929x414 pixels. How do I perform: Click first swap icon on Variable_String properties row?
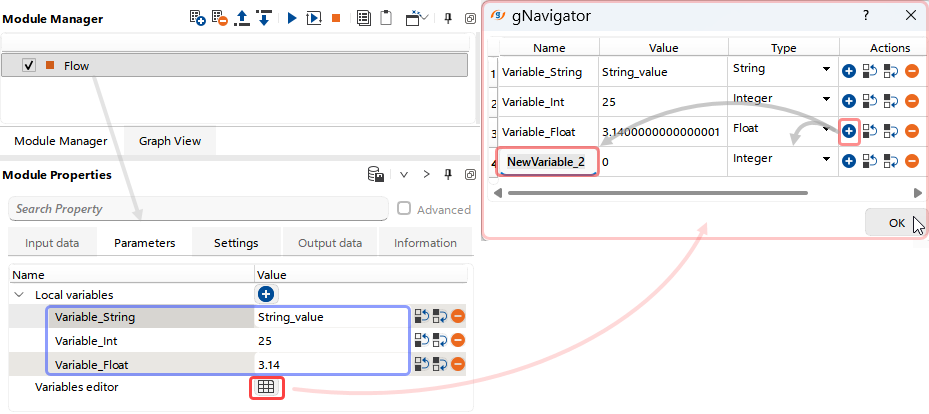tap(421, 316)
